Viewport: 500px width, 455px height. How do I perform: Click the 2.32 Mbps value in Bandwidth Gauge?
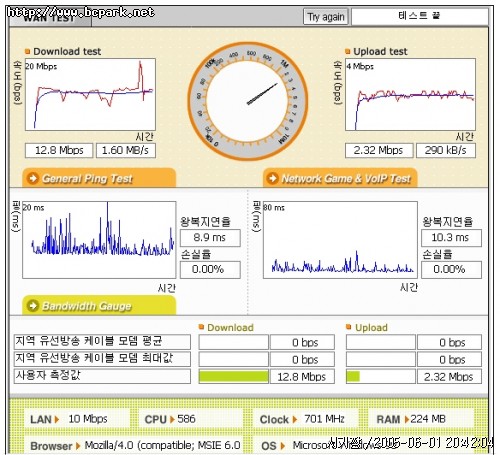click(x=449, y=377)
